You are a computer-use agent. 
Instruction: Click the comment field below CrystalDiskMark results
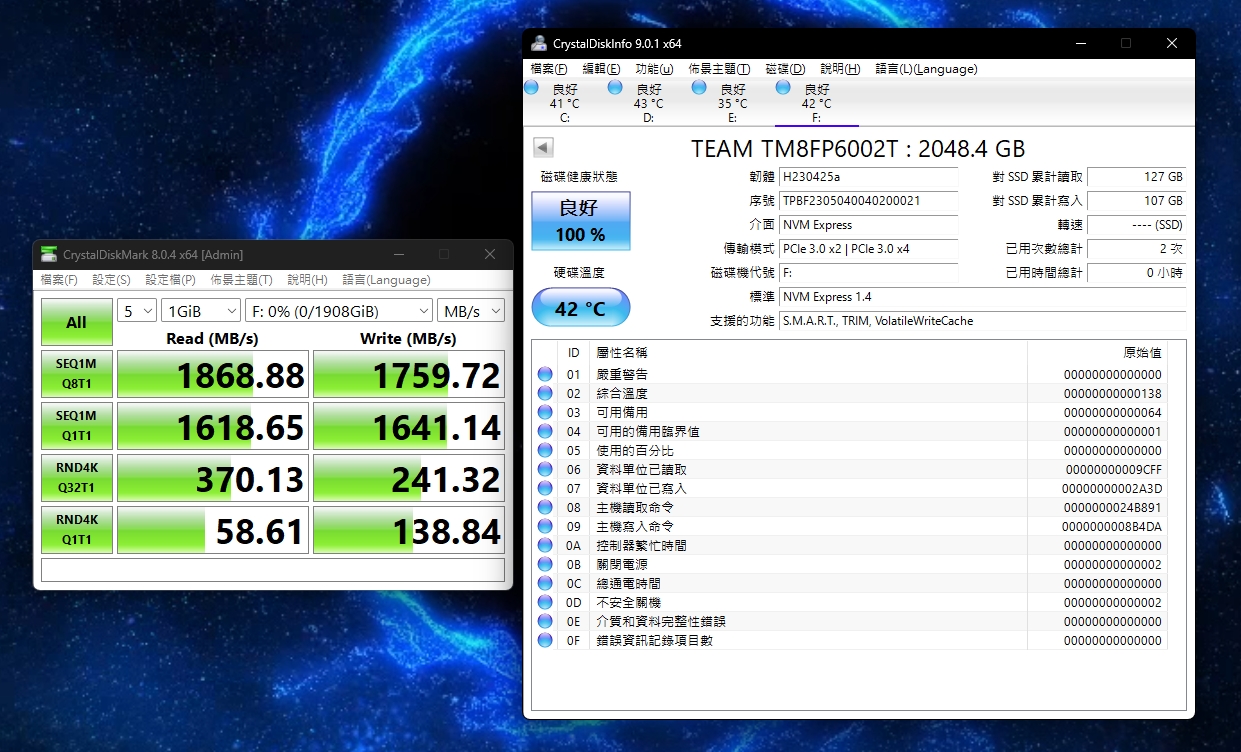pos(273,569)
